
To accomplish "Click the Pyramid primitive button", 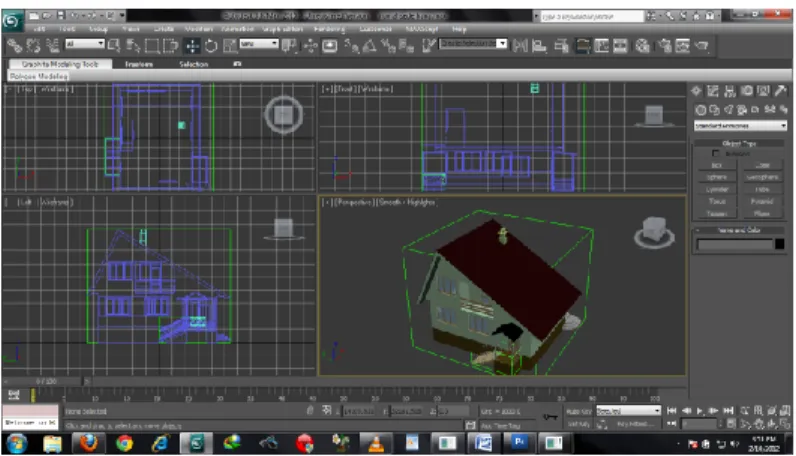I will [762, 202].
